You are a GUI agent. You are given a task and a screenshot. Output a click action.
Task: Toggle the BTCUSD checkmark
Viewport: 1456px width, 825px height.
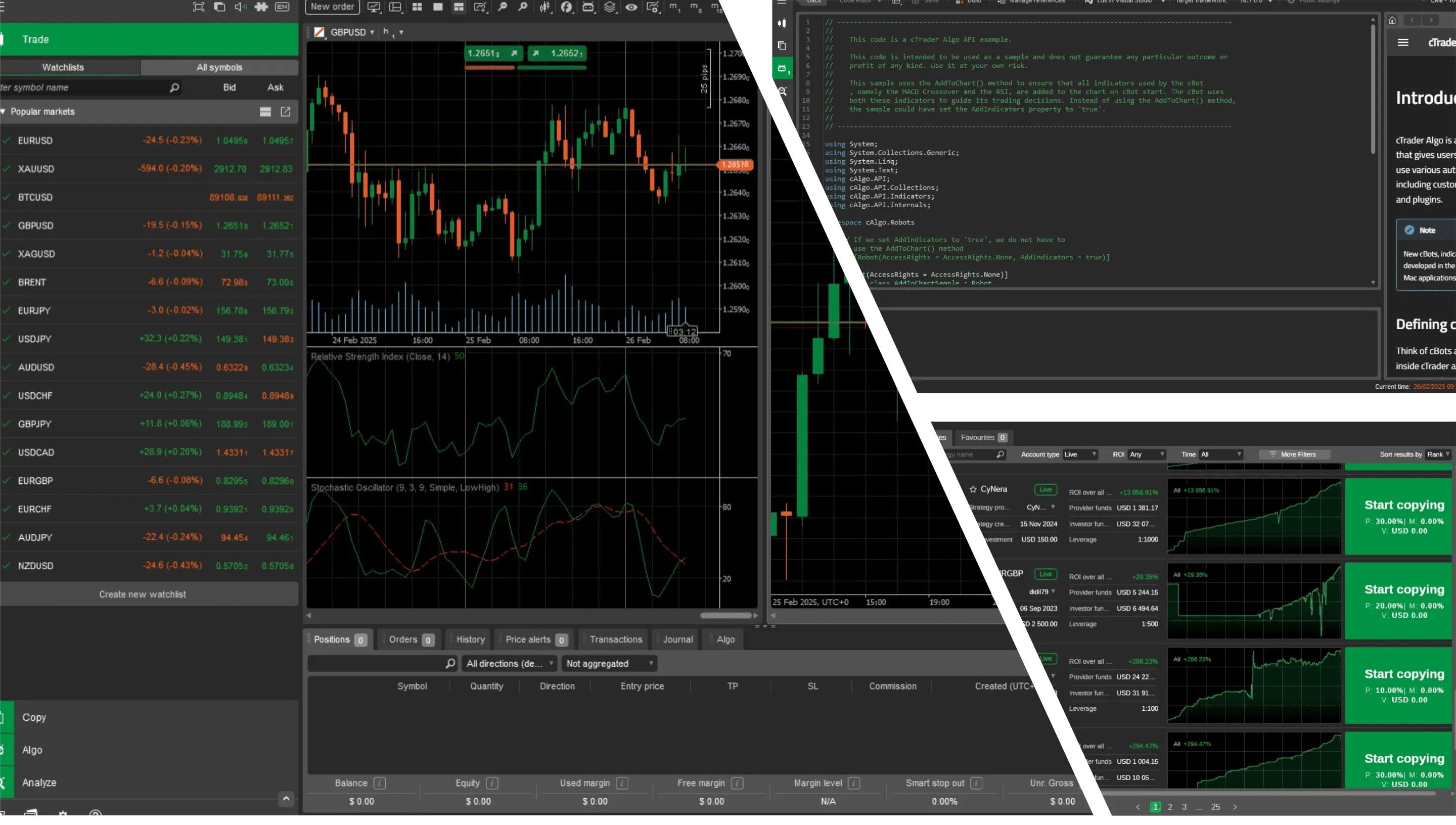(x=6, y=197)
